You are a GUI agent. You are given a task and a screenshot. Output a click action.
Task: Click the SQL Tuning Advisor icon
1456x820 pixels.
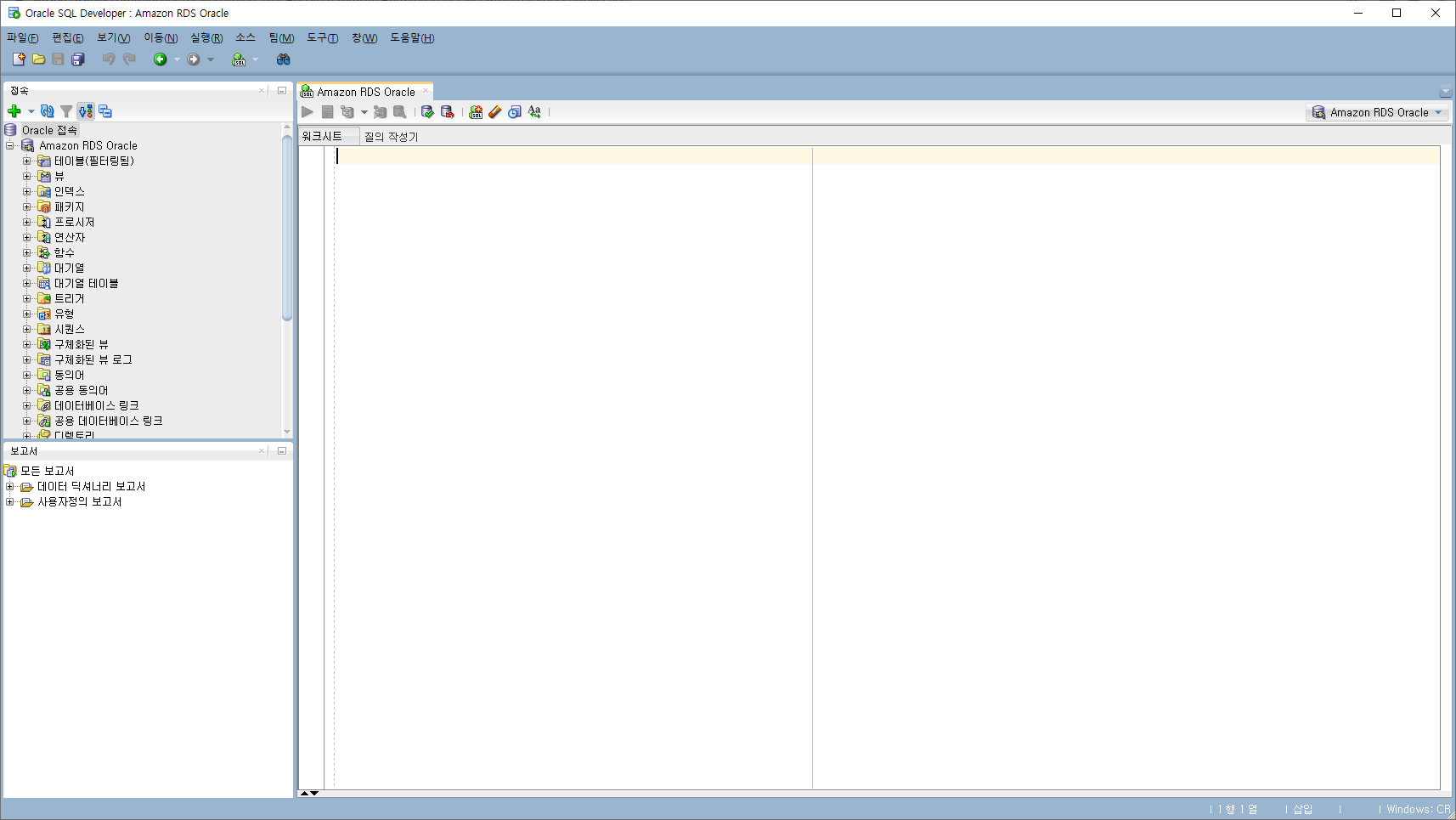[x=399, y=112]
